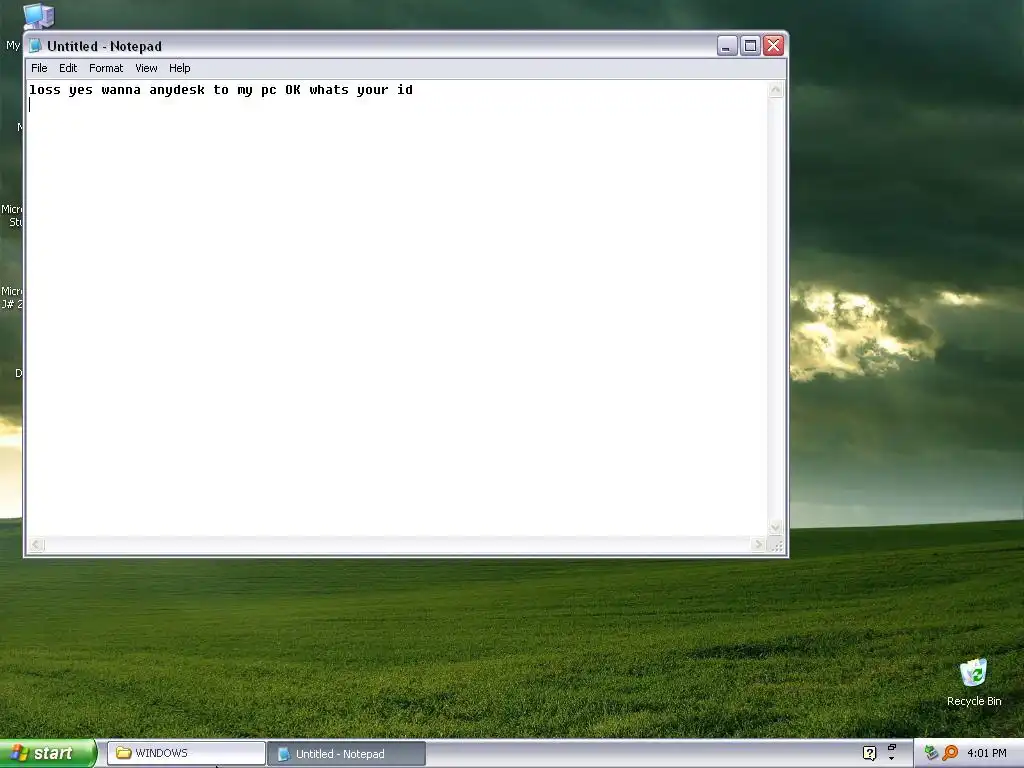Select the Untitled - Notepad taskbar button

[x=346, y=754]
